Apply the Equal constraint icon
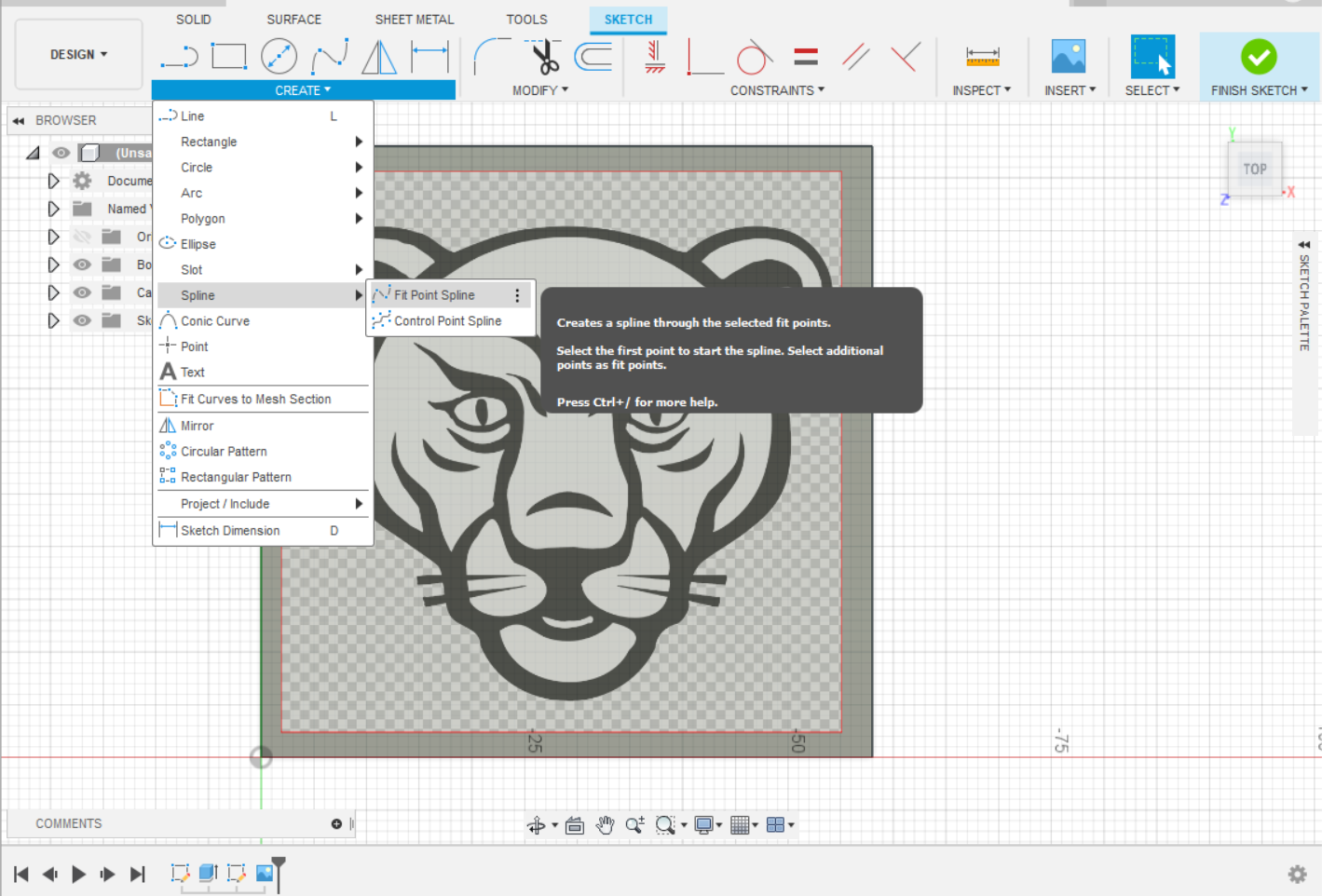The width and height of the screenshot is (1322, 896). pos(806,57)
